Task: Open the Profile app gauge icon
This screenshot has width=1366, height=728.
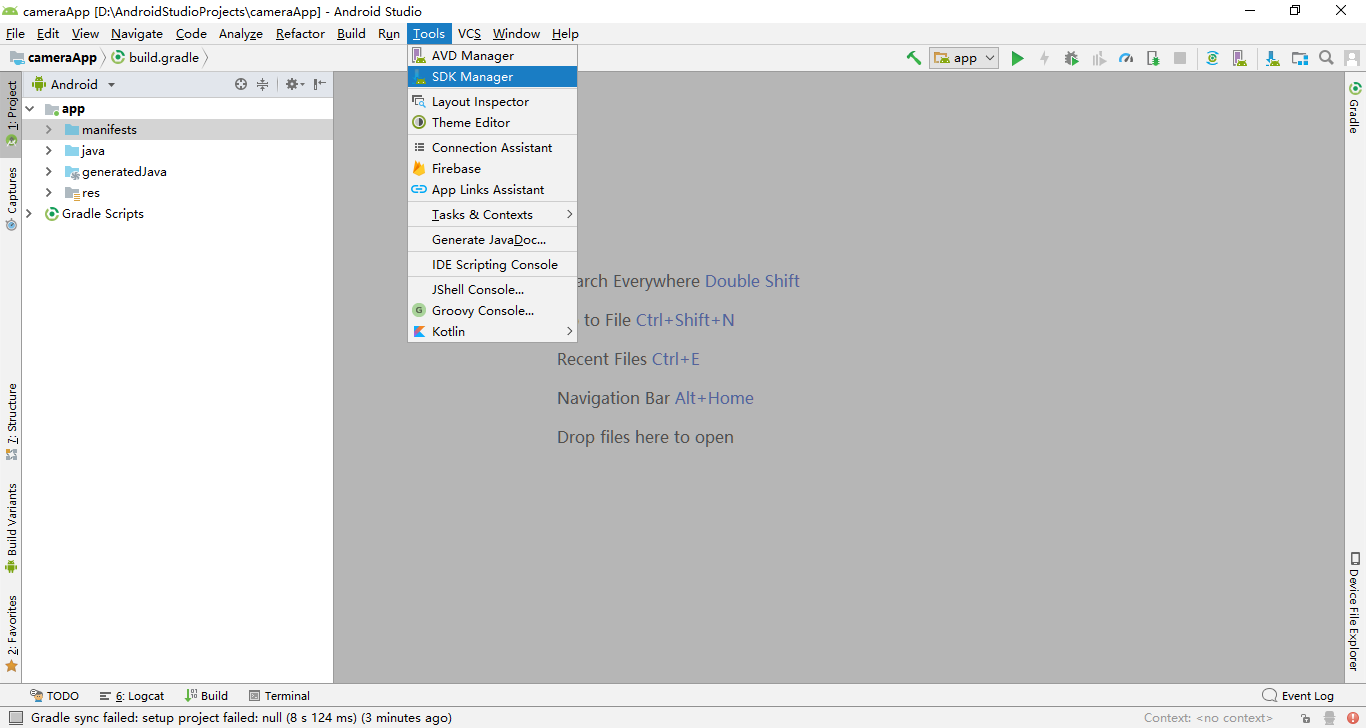Action: [1126, 58]
